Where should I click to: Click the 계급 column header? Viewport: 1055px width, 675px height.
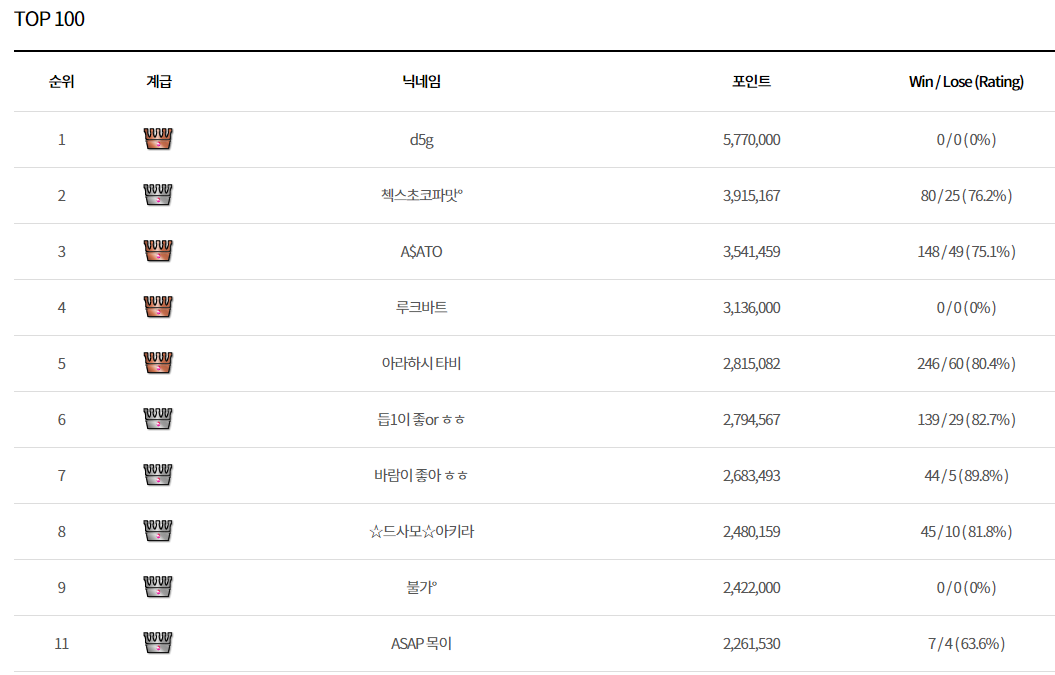[158, 82]
